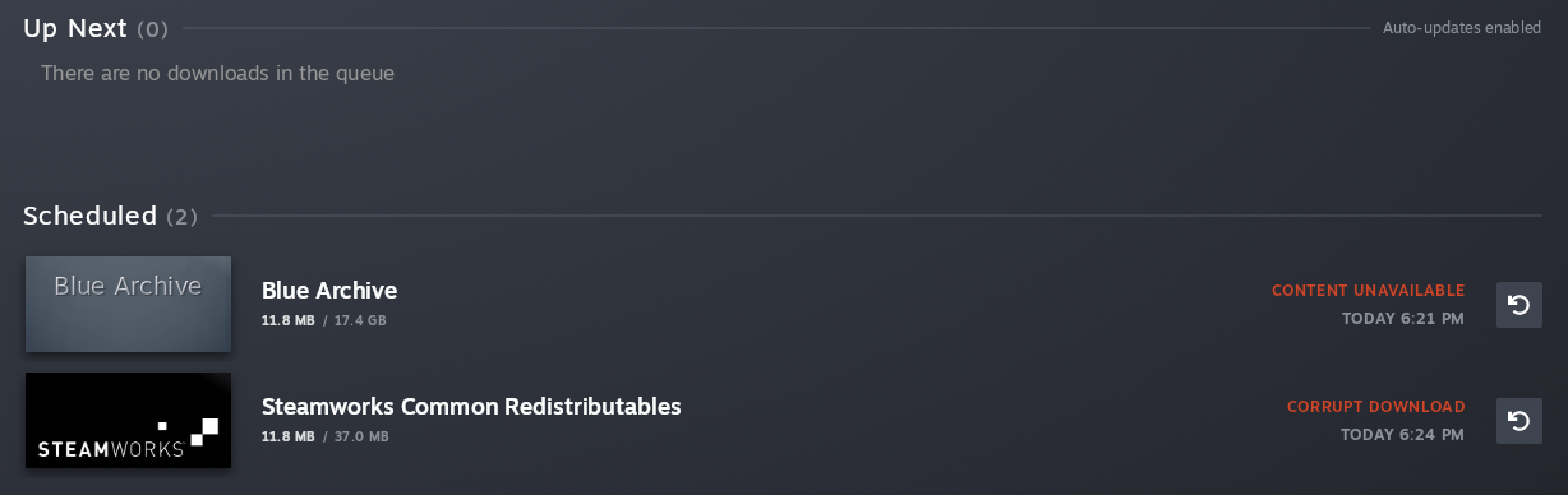Screen dimensions: 1568x495
Task: Click the Up Next count (0)
Action: point(153,29)
